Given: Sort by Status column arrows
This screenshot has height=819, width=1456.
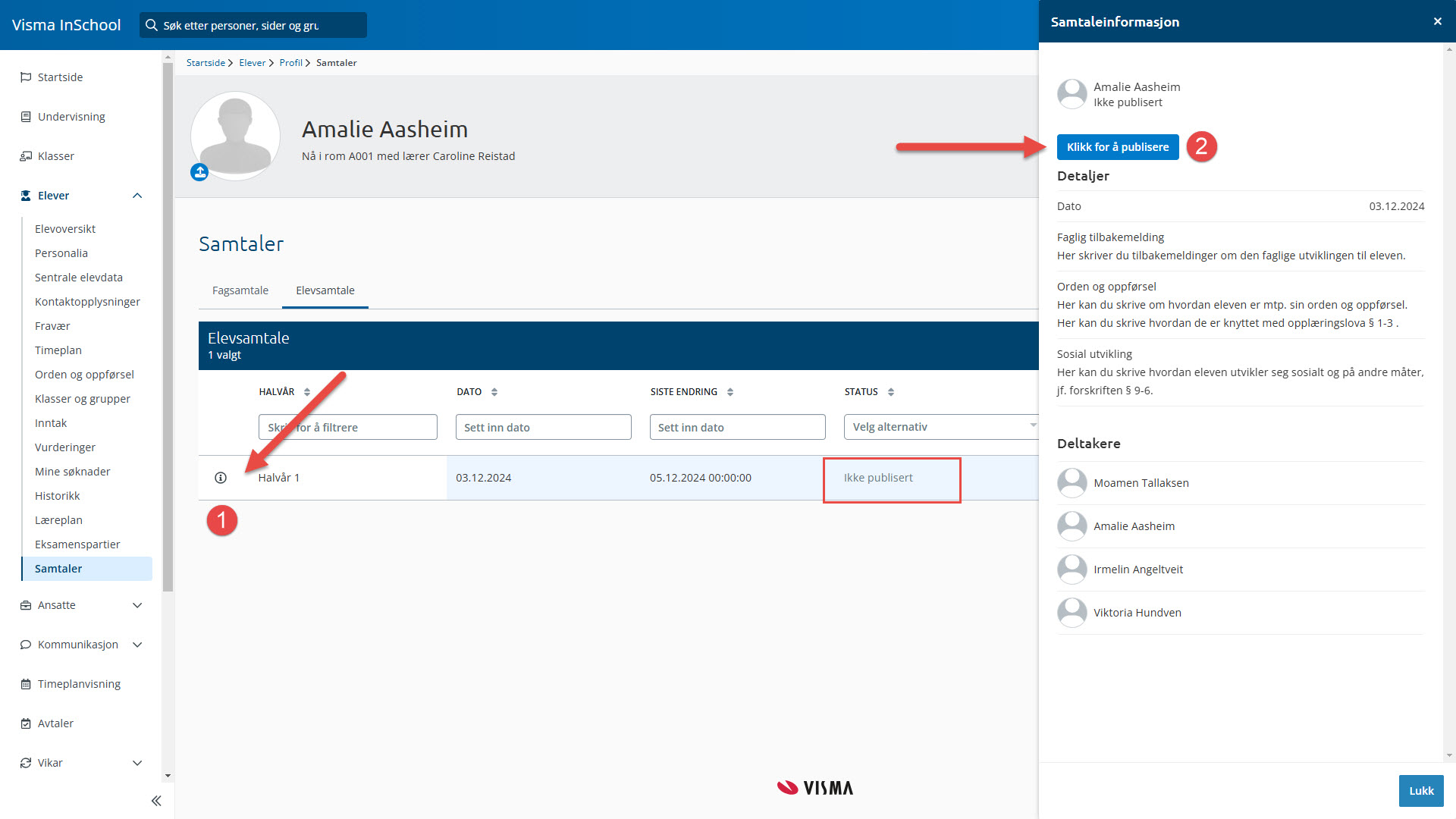Looking at the screenshot, I should coord(891,392).
